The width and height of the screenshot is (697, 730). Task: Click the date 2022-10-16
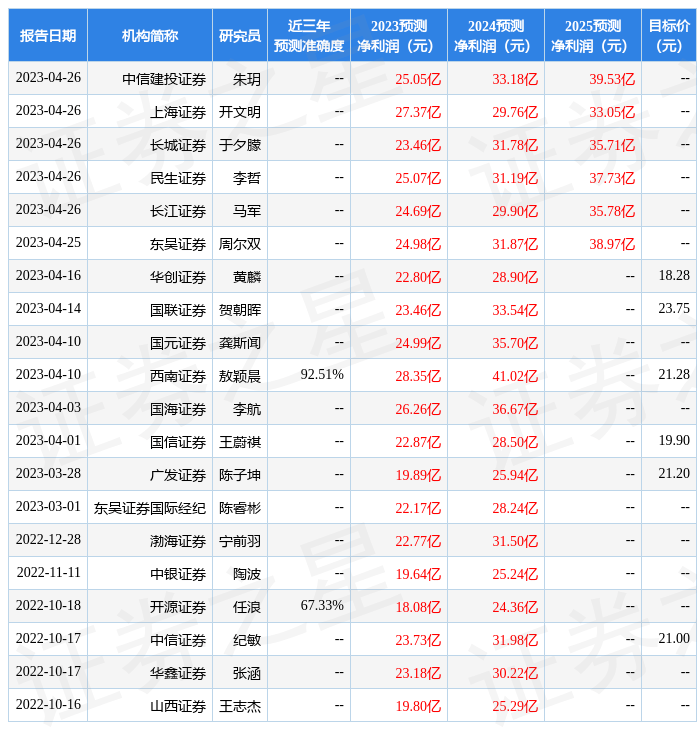(x=48, y=705)
